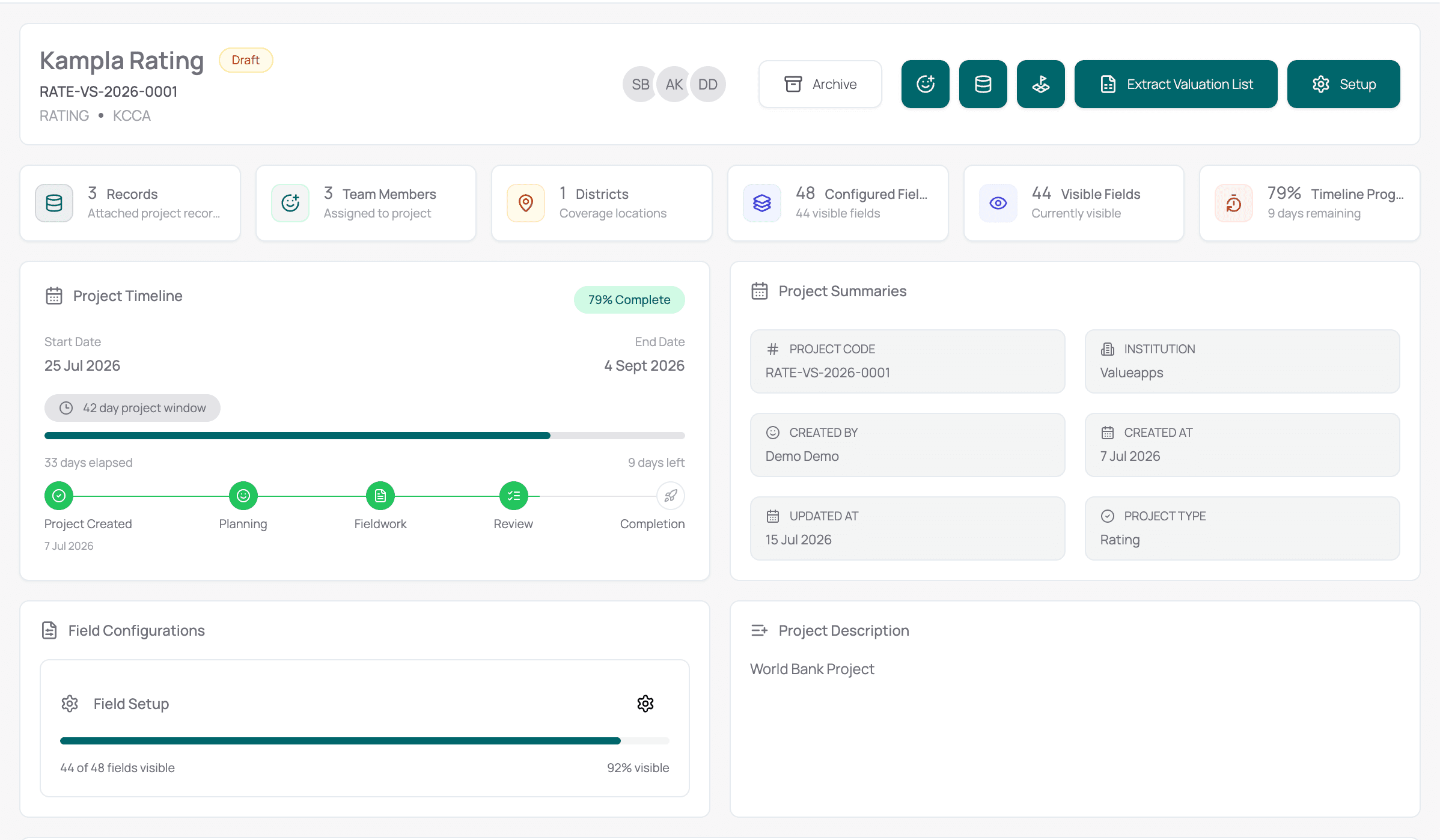
Task: Archive the Kampla Rating project
Action: [x=820, y=84]
